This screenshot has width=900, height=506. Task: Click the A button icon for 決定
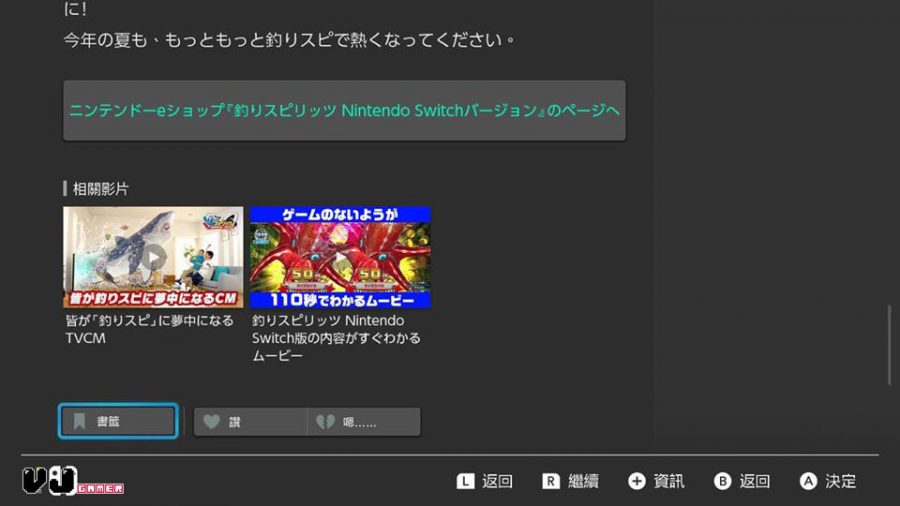(808, 481)
